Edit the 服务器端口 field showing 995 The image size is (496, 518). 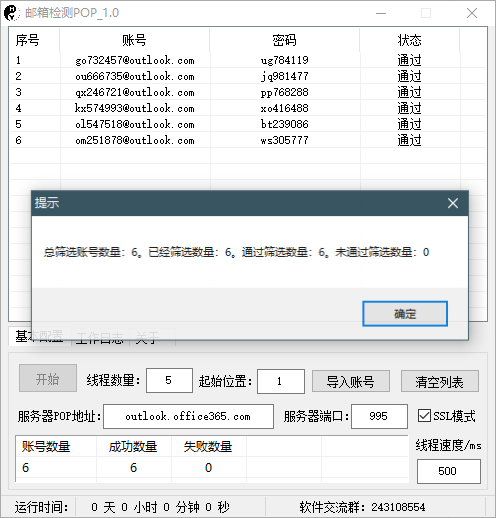pyautogui.click(x=379, y=416)
